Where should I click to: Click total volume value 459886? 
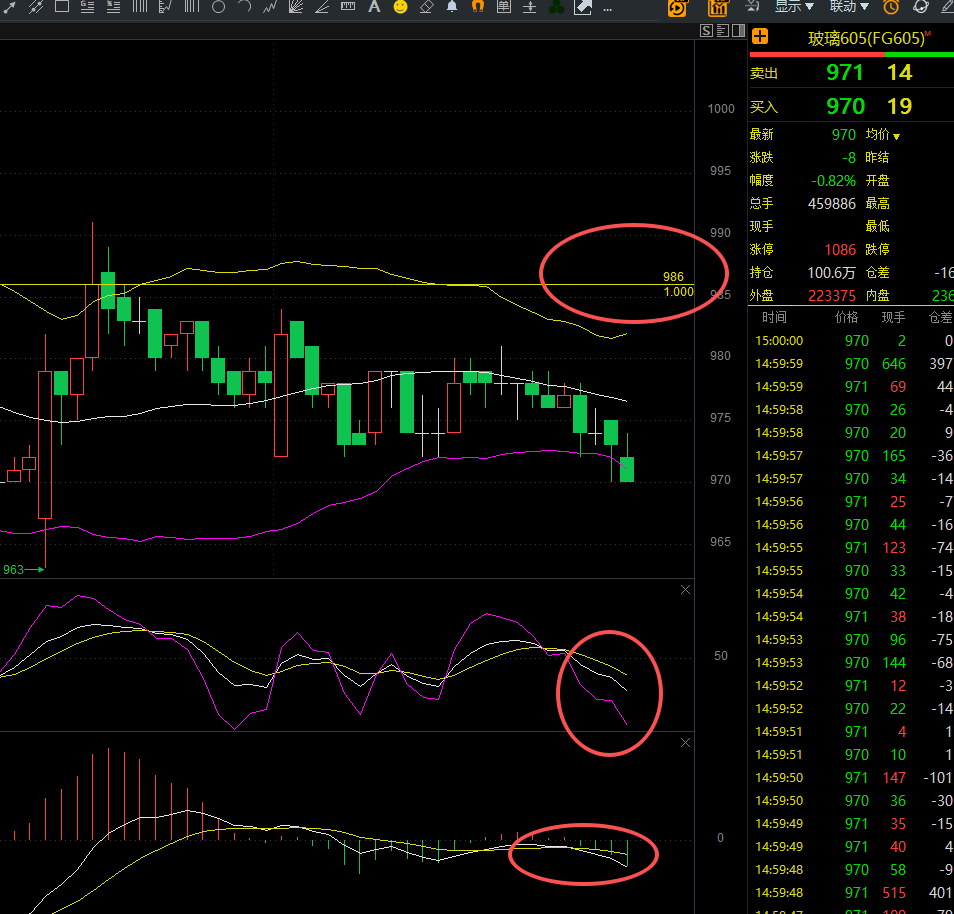coord(831,204)
